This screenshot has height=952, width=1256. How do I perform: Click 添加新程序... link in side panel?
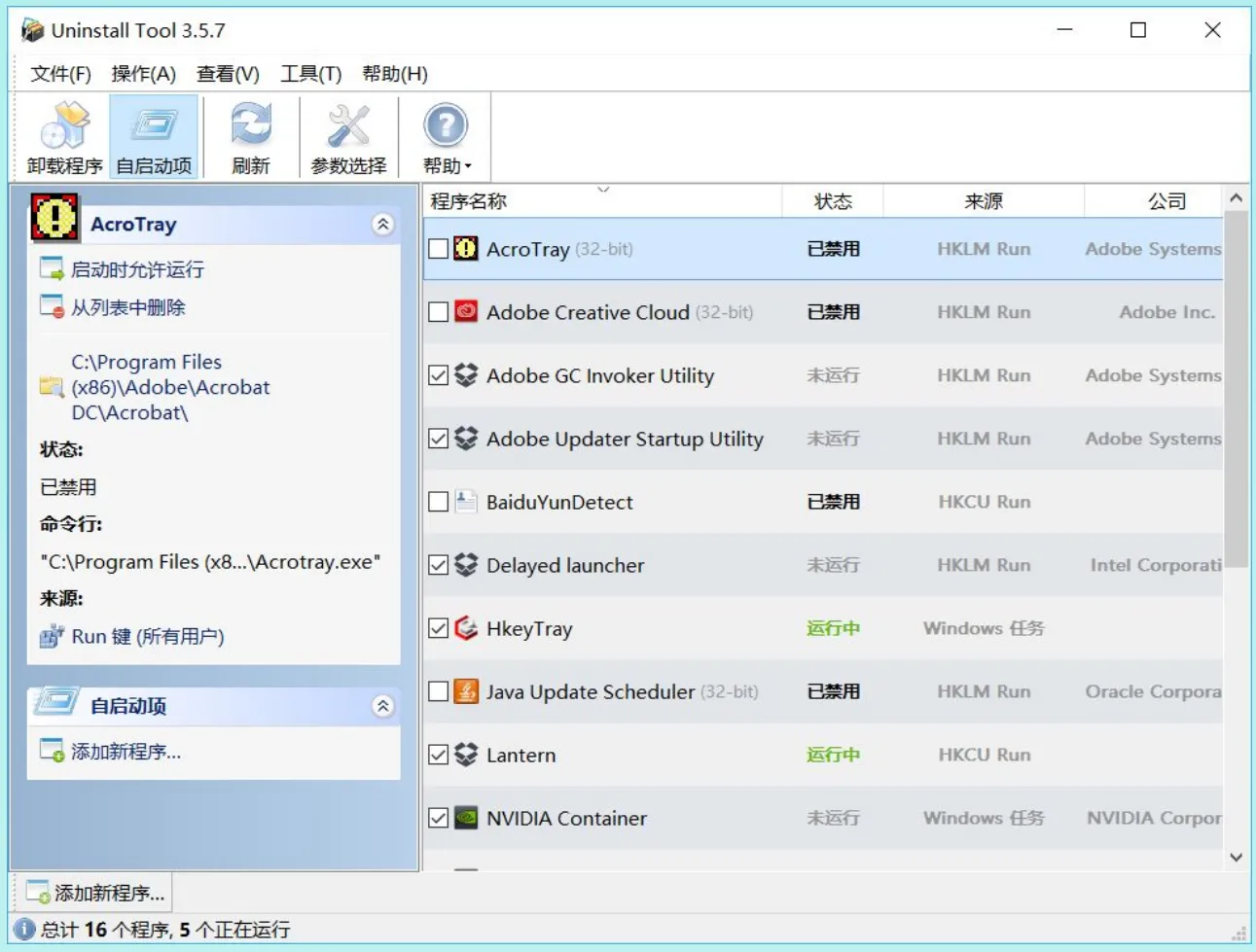[126, 752]
